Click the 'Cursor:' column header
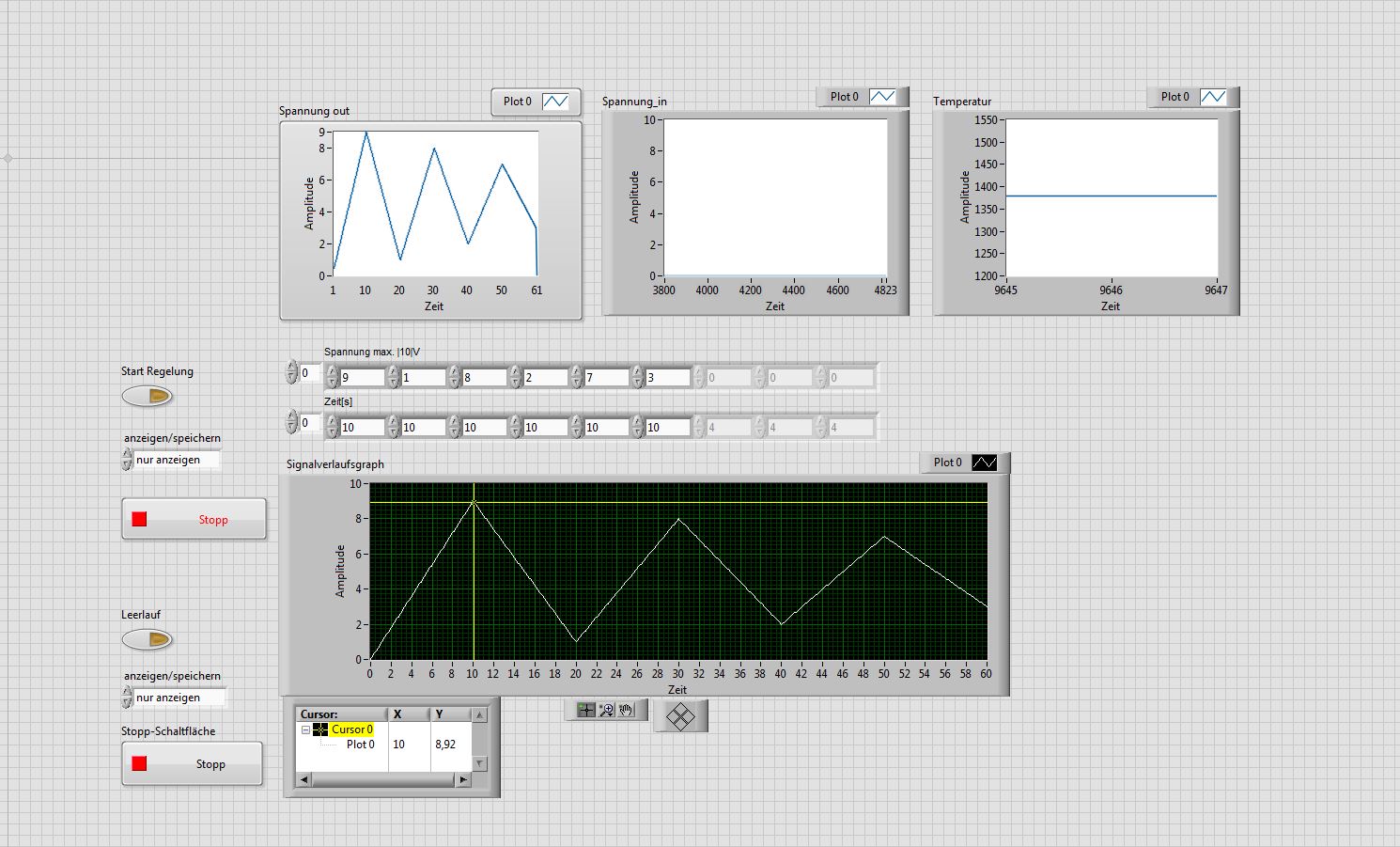The height and width of the screenshot is (847, 1400). pyautogui.click(x=341, y=714)
